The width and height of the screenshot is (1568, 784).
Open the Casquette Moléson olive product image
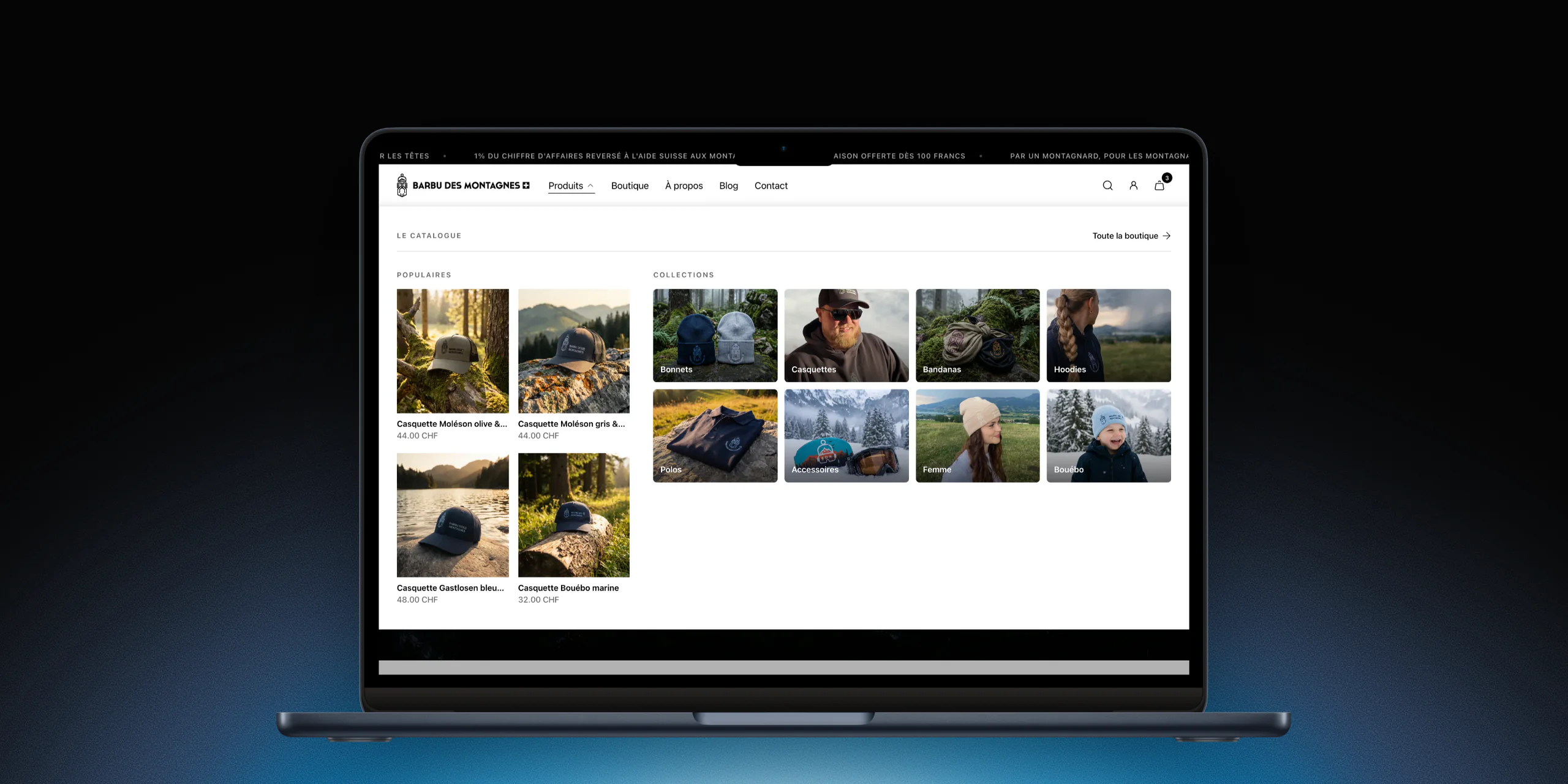(x=453, y=351)
